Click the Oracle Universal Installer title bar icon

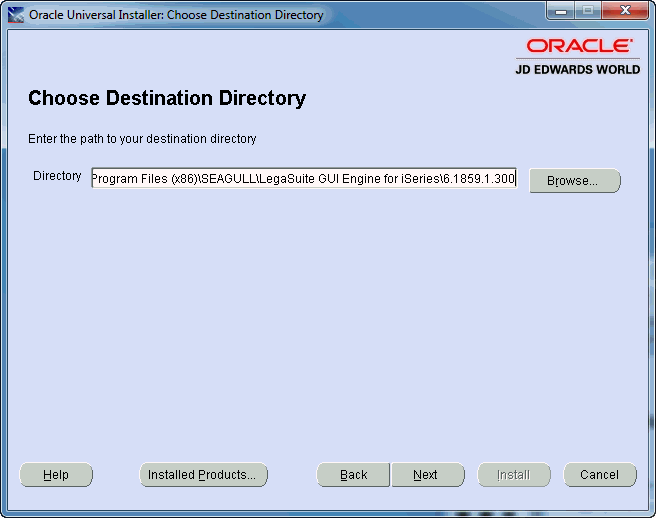click(16, 15)
